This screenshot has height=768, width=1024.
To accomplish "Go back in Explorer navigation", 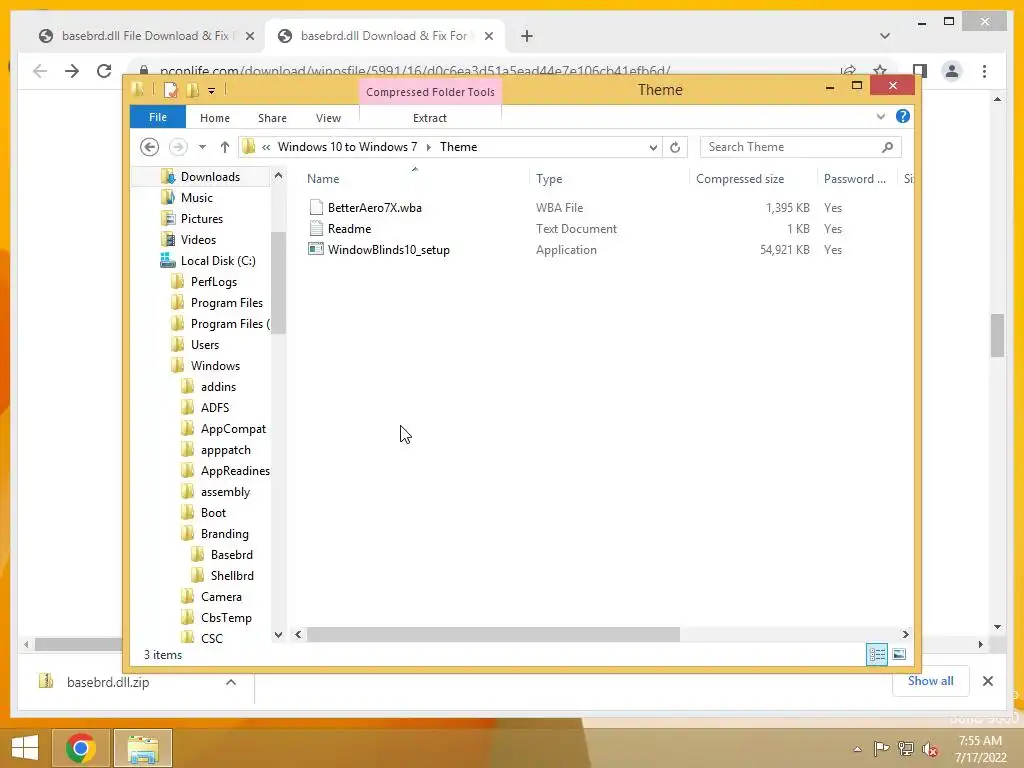I will point(150,147).
